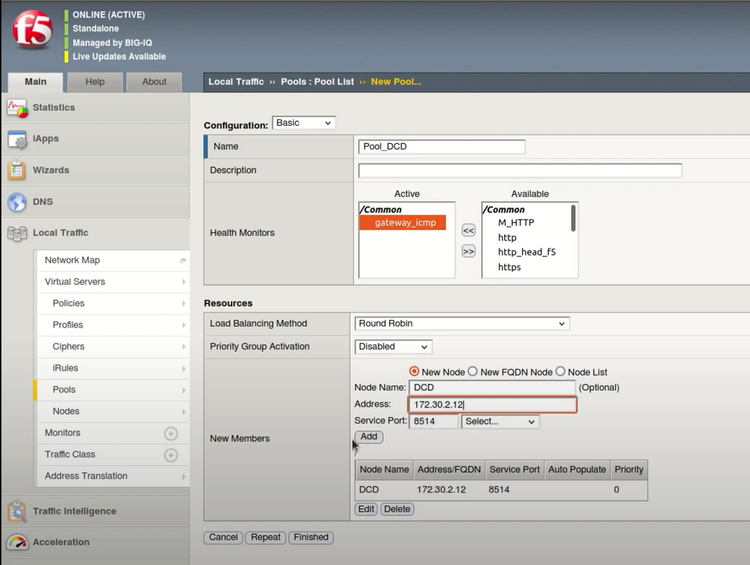
Task: Open the Statistics section icon
Action: pyautogui.click(x=17, y=108)
